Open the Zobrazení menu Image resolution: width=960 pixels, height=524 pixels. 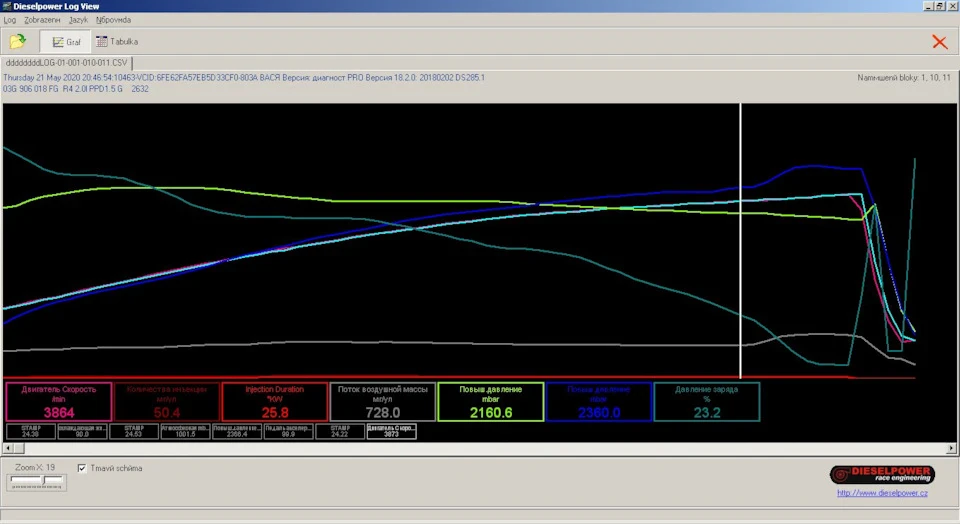click(42, 20)
